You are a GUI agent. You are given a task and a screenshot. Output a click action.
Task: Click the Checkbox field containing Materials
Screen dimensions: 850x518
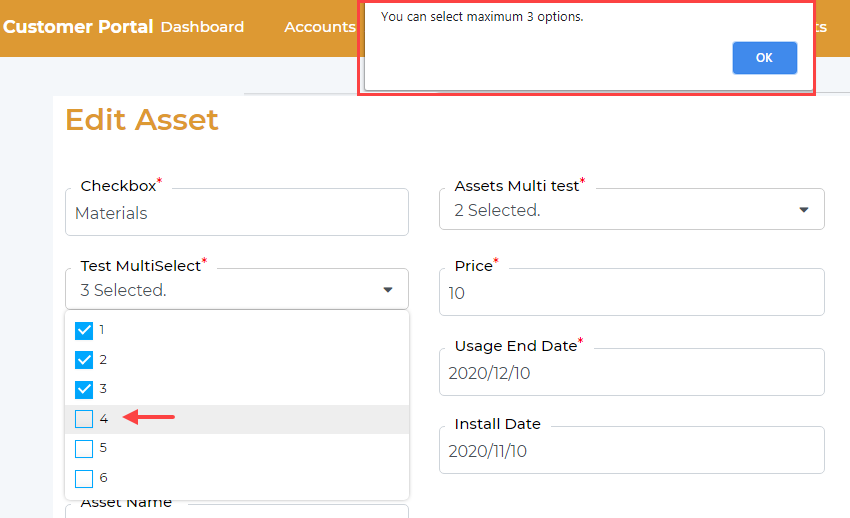237,213
